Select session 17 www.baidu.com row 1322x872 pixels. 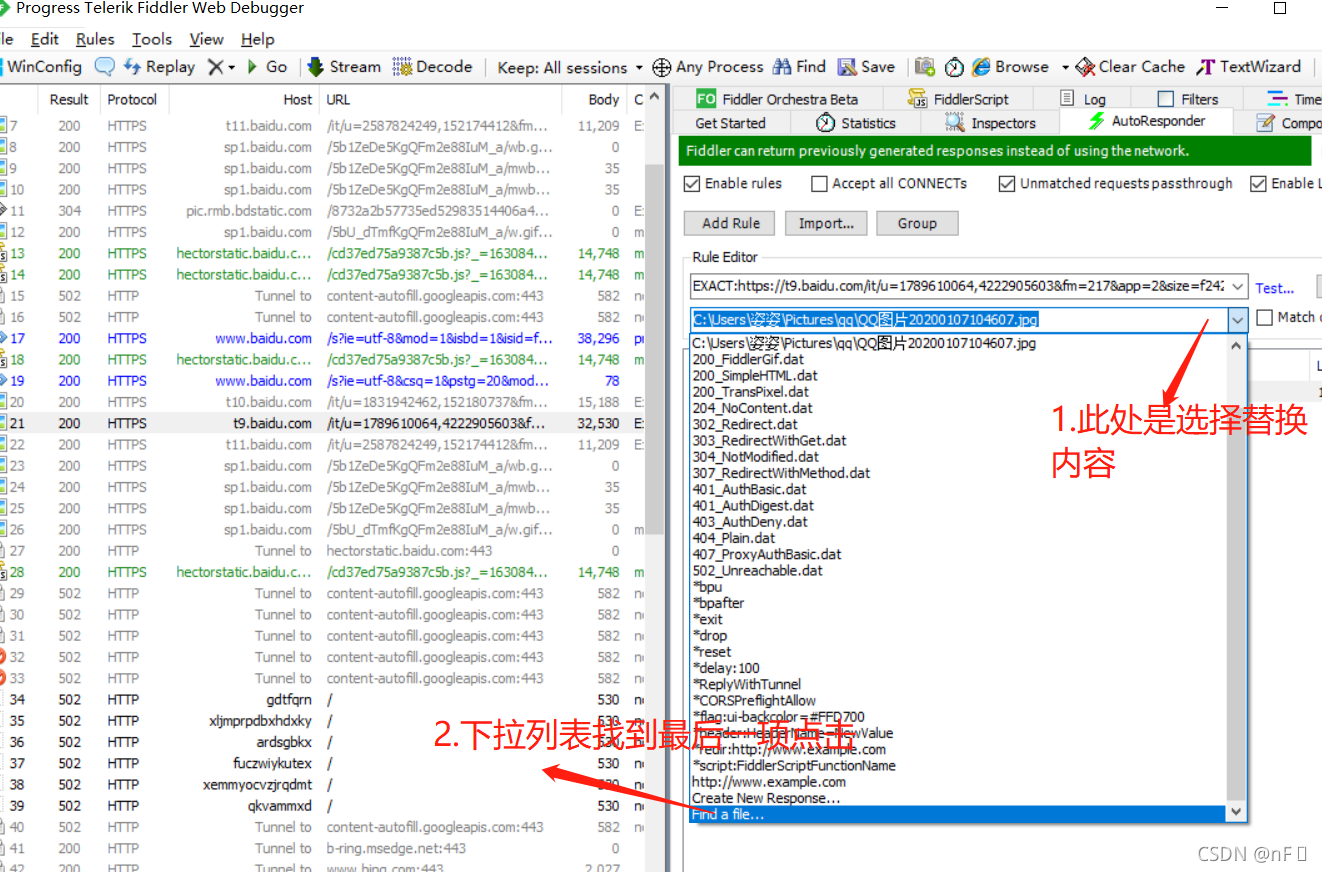click(323, 338)
